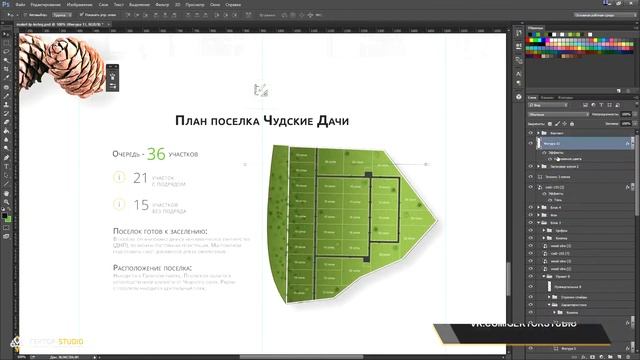
Task: Click the foreground color swatch
Action: (4, 216)
